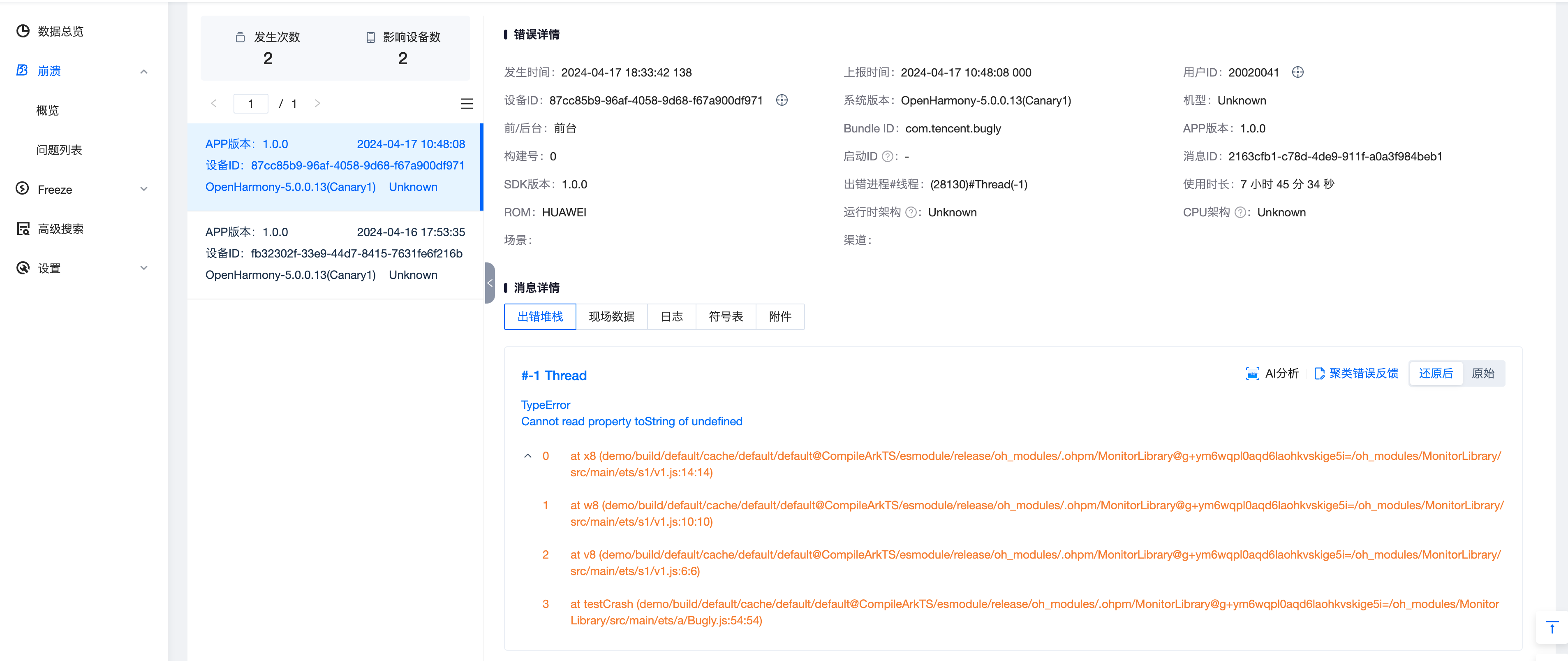Click TypeError error type text
The width and height of the screenshot is (1568, 661).
point(546,405)
